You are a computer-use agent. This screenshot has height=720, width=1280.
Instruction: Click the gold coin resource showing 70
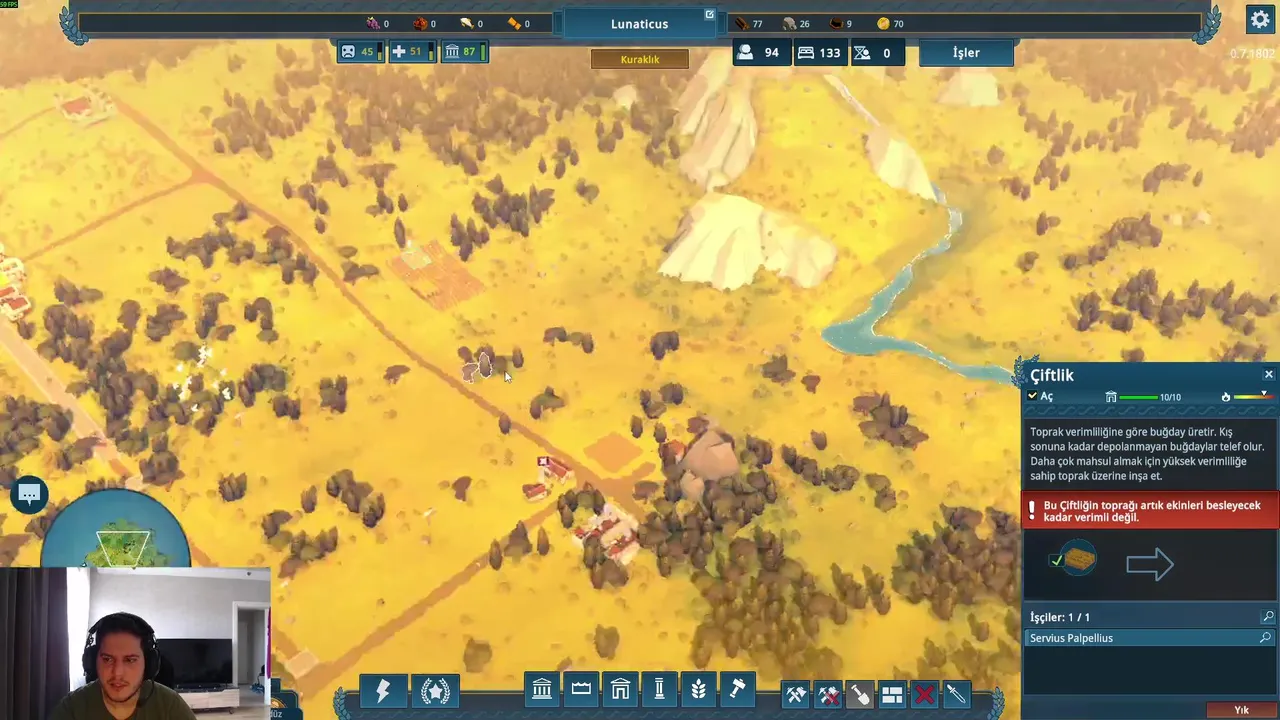[890, 23]
